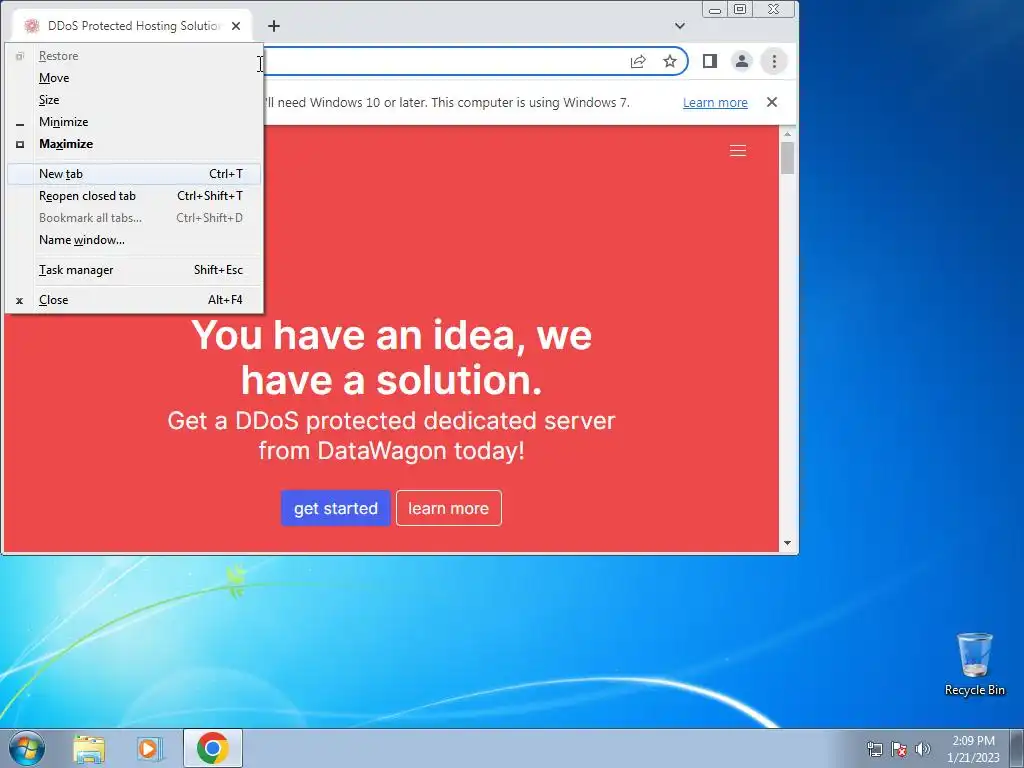Click the Share this page icon
Screen dimensions: 1024x768
tap(638, 61)
